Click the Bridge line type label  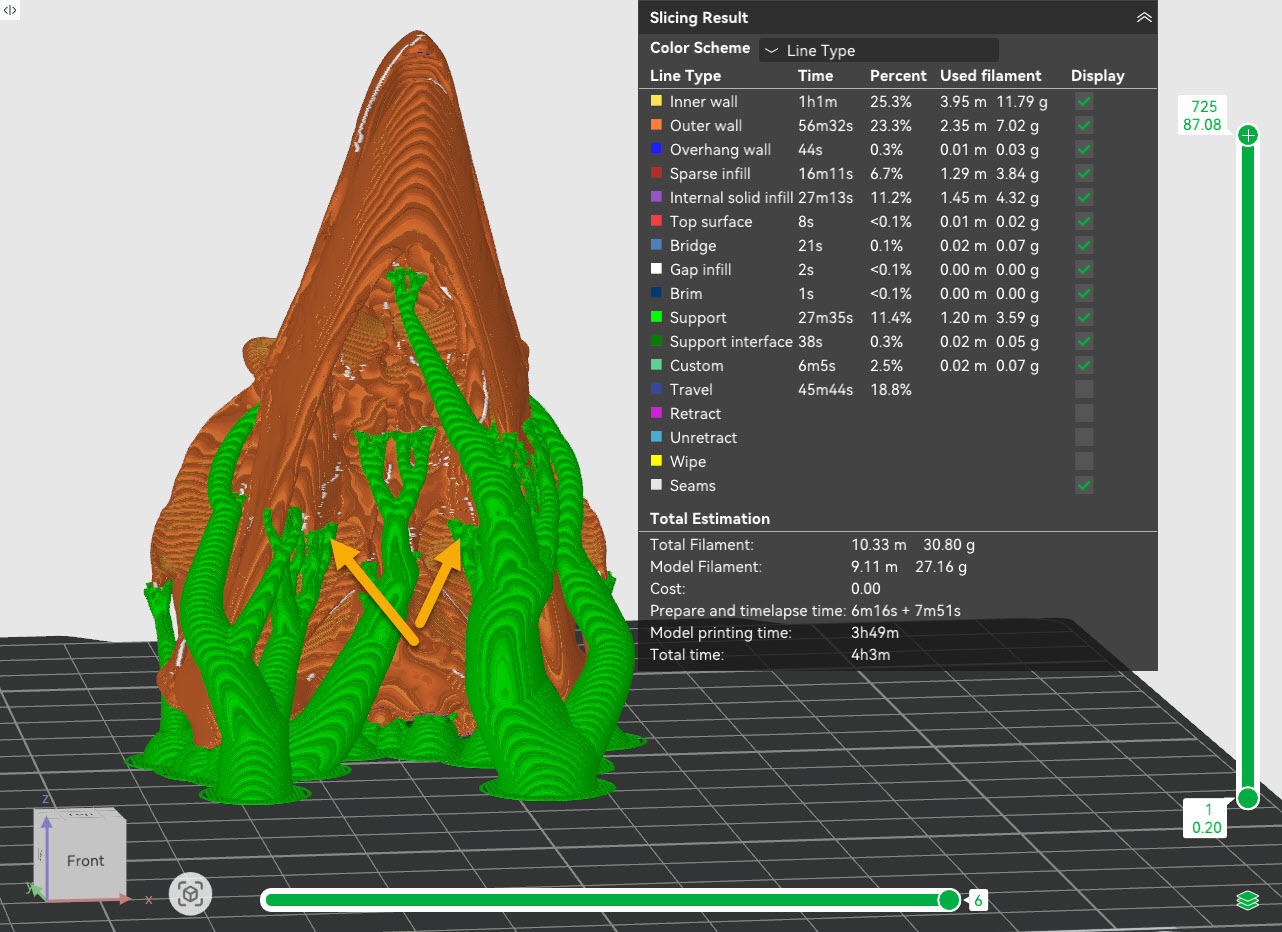tap(693, 245)
